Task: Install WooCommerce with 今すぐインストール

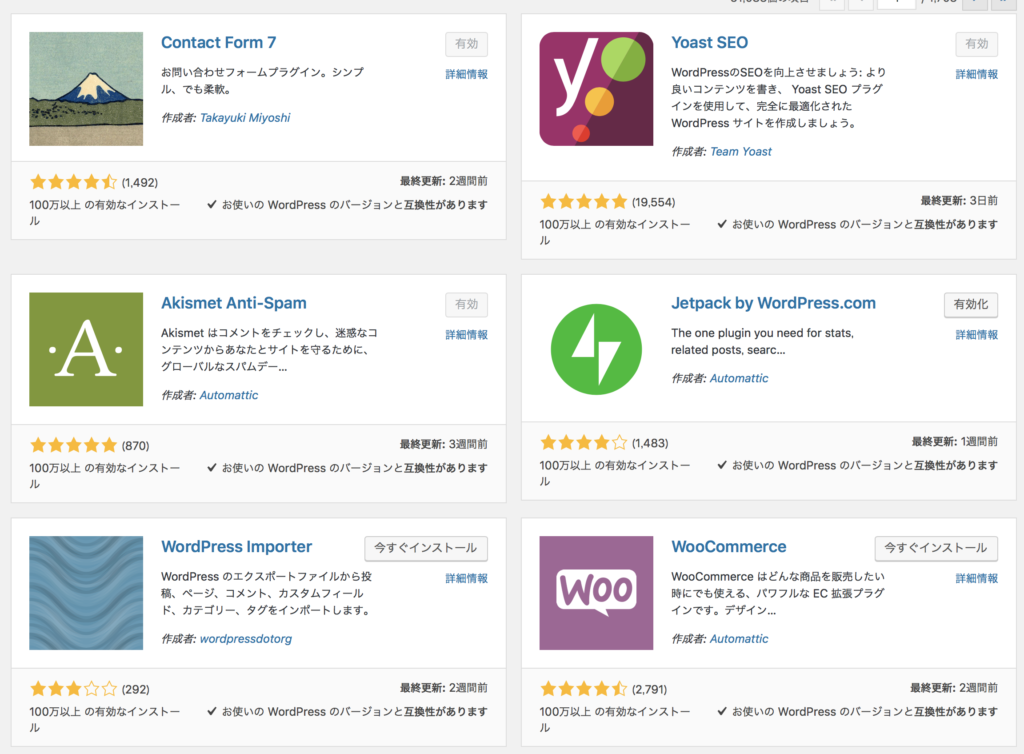Action: point(936,548)
